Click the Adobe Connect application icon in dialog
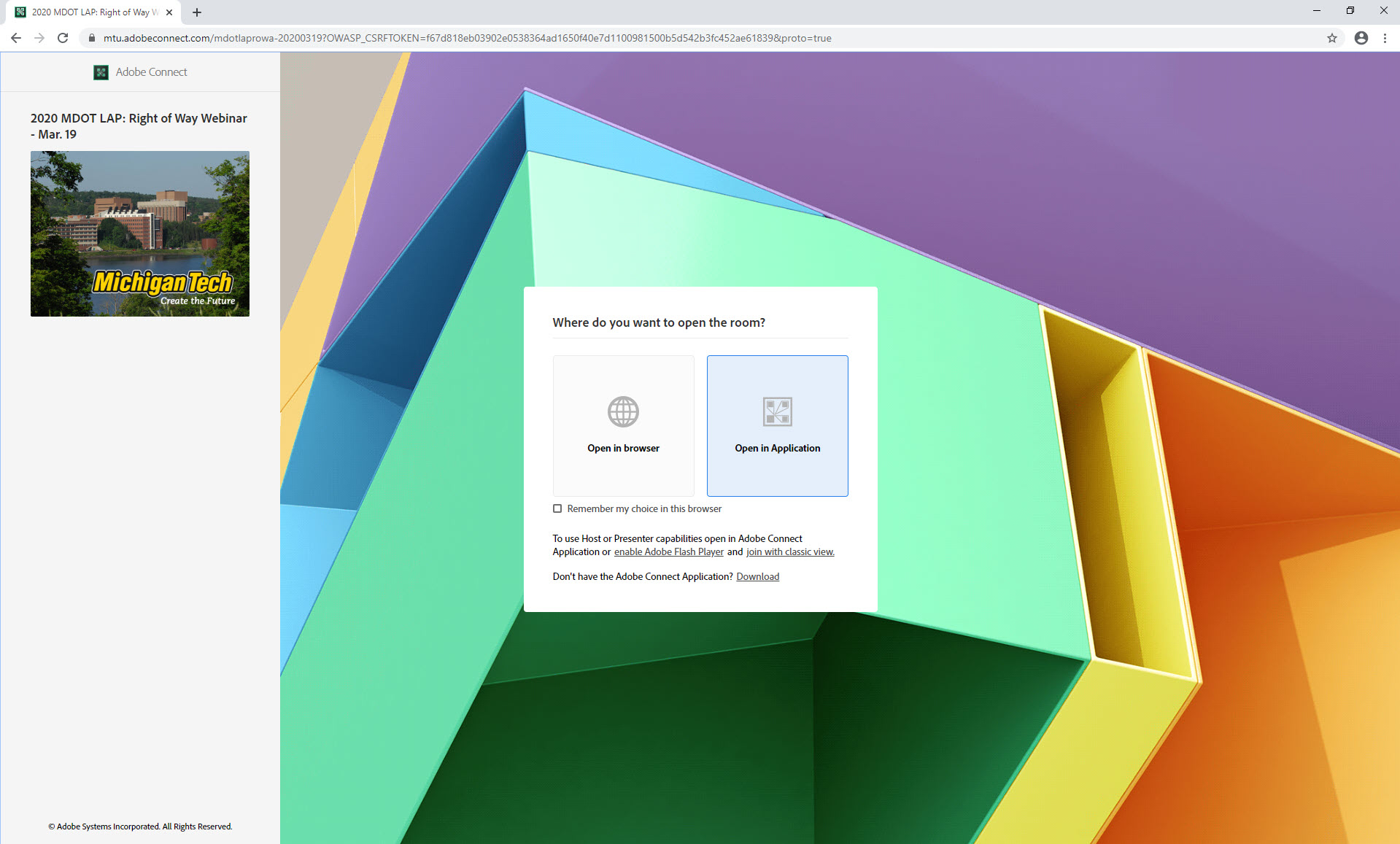 [x=777, y=412]
